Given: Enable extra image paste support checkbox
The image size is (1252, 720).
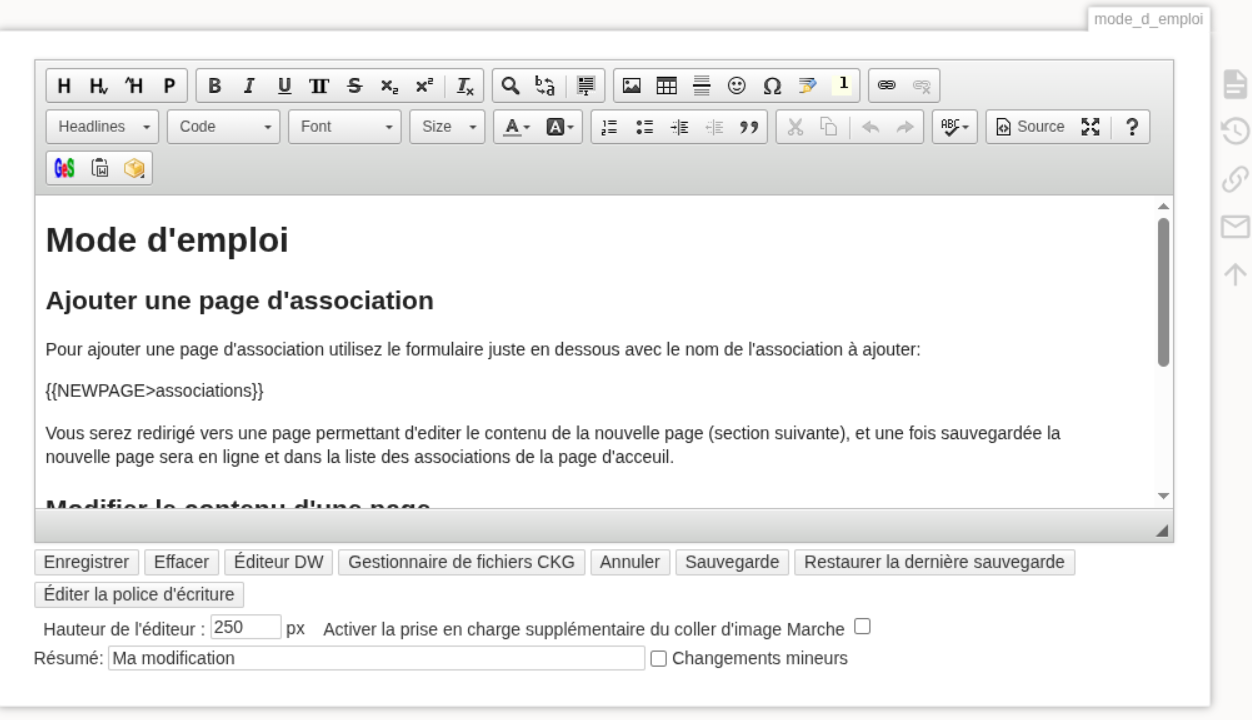Looking at the screenshot, I should pos(862,627).
